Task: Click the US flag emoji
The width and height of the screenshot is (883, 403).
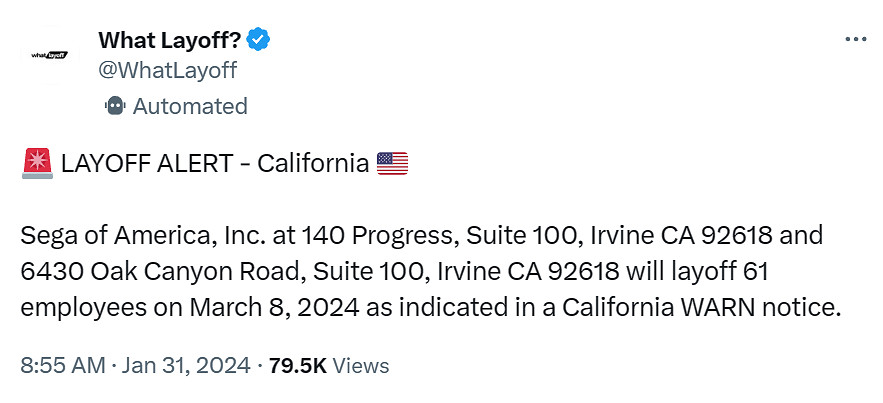Action: (x=393, y=162)
